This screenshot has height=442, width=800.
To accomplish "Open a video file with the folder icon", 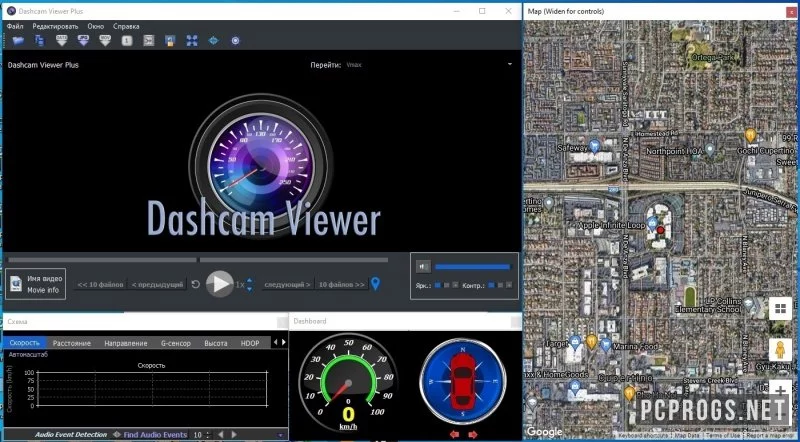I will pyautogui.click(x=18, y=41).
